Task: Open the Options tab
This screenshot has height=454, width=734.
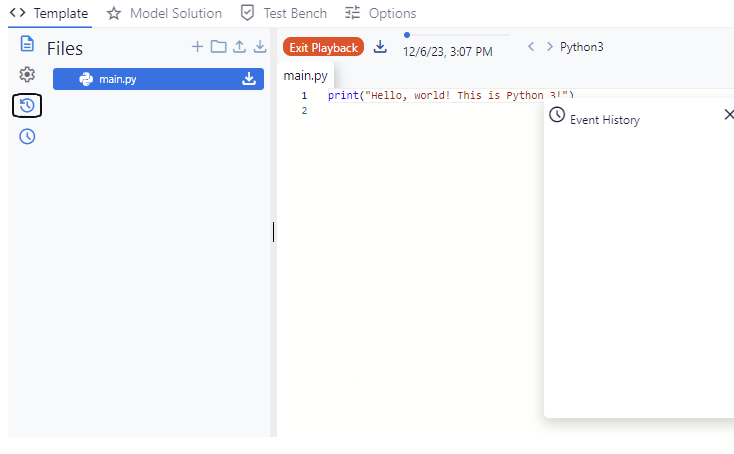Action: point(380,13)
